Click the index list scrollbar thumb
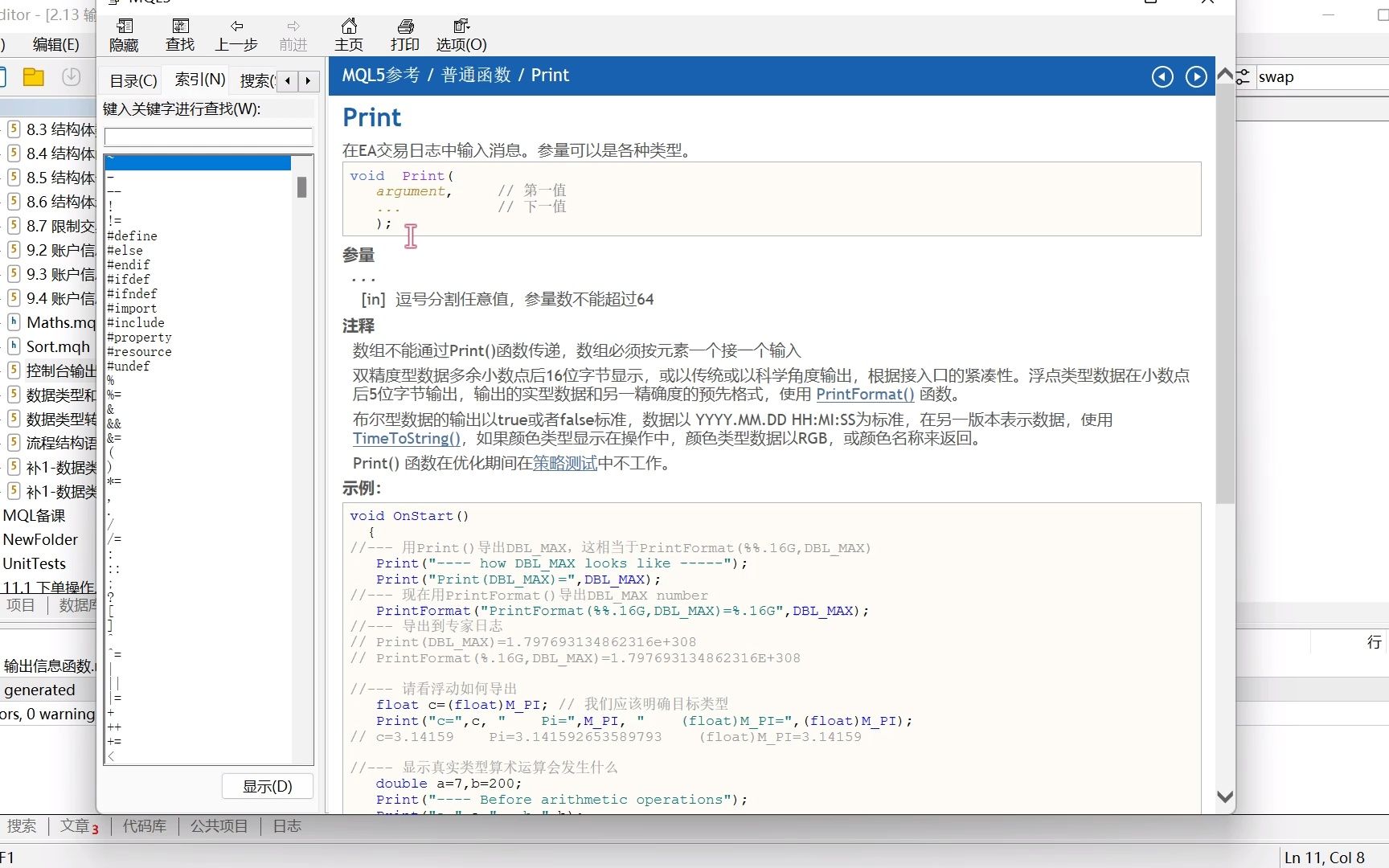Screen dimensions: 1389x868 click(x=302, y=187)
